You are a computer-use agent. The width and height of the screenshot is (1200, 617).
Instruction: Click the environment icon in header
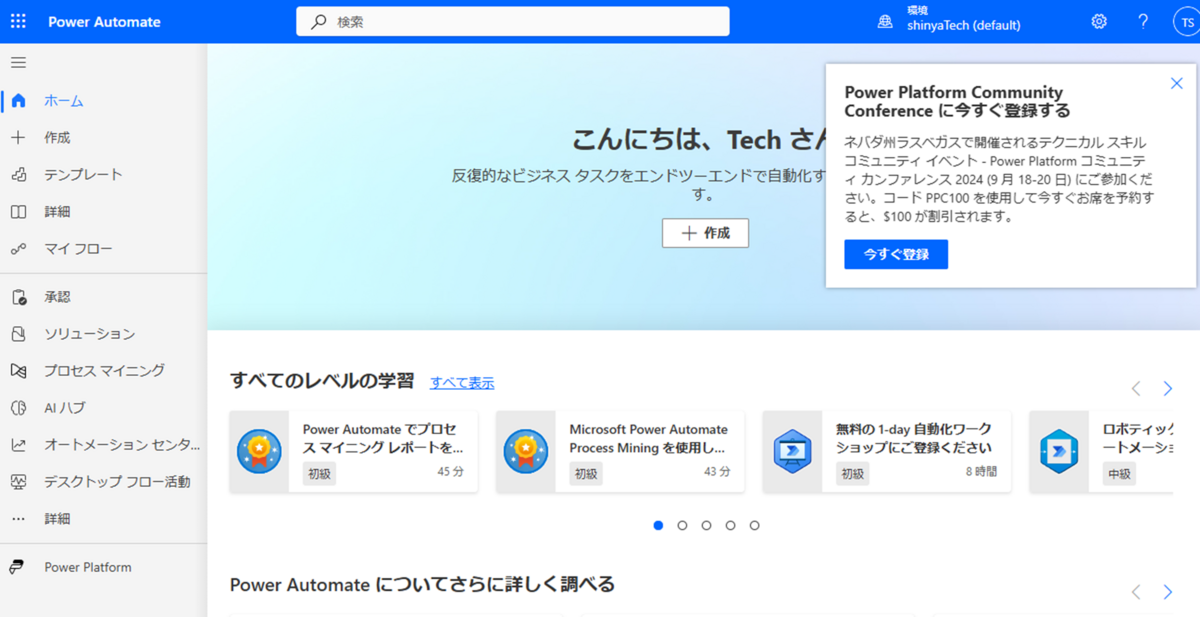pyautogui.click(x=885, y=21)
